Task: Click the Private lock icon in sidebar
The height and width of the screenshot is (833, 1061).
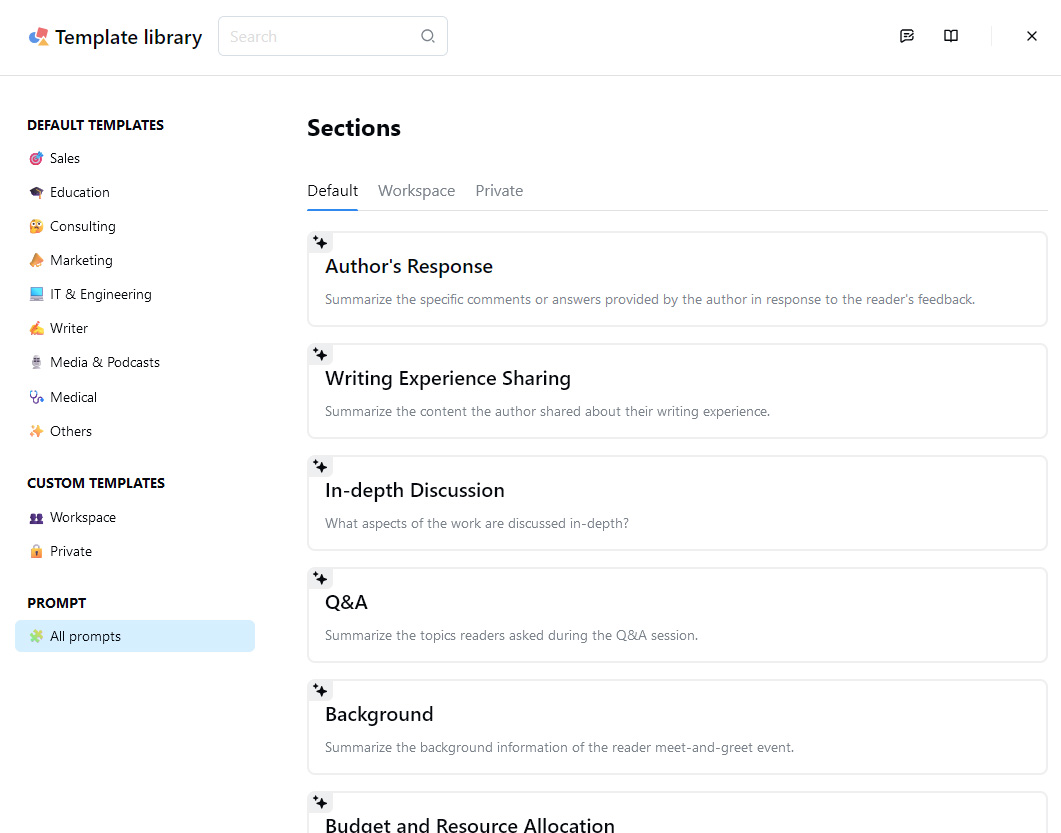Action: coord(36,551)
